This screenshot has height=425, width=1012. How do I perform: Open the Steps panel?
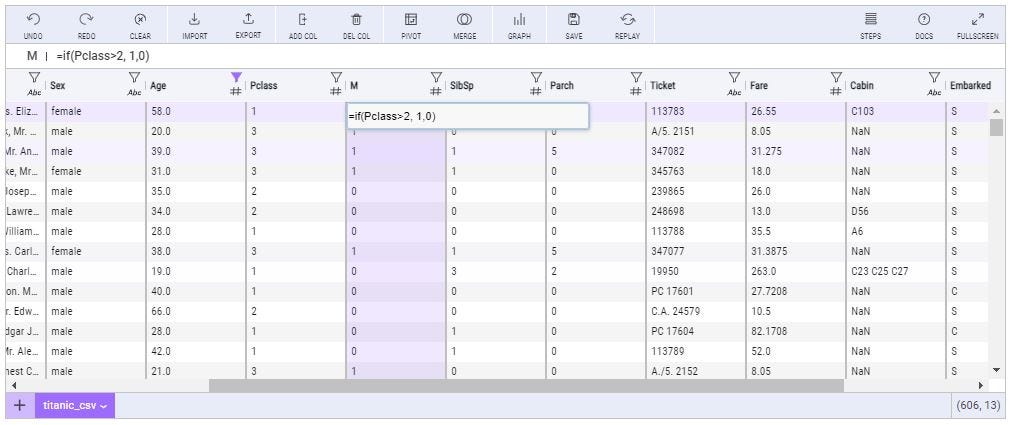[871, 26]
